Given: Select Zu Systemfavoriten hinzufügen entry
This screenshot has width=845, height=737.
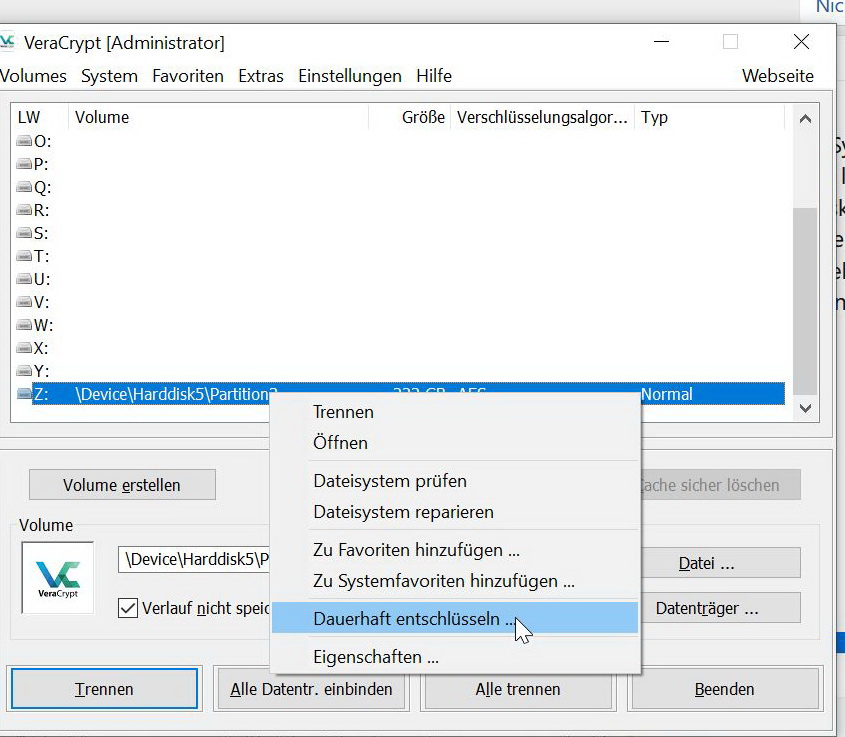Looking at the screenshot, I should point(455,581).
